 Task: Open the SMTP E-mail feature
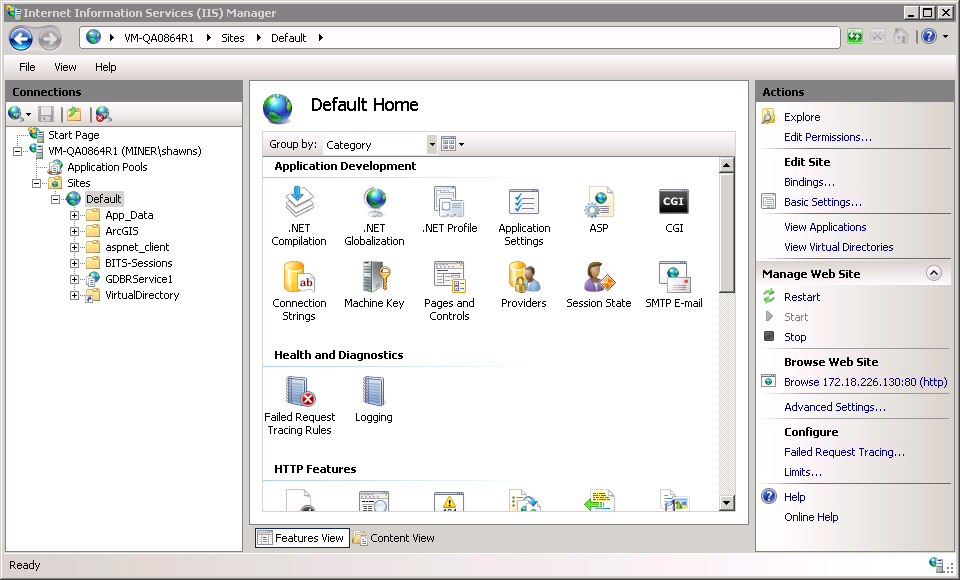coord(674,285)
